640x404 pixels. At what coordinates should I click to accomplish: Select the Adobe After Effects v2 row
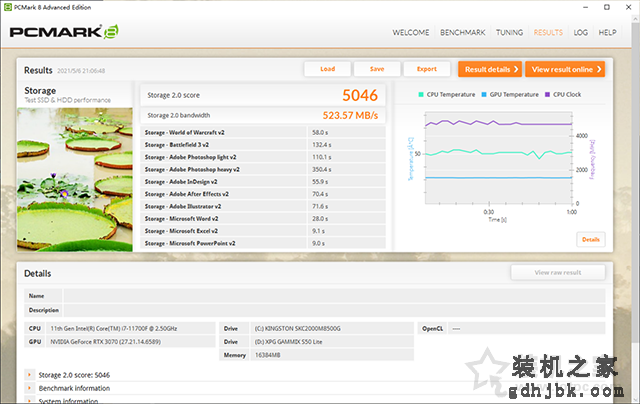tap(263, 194)
